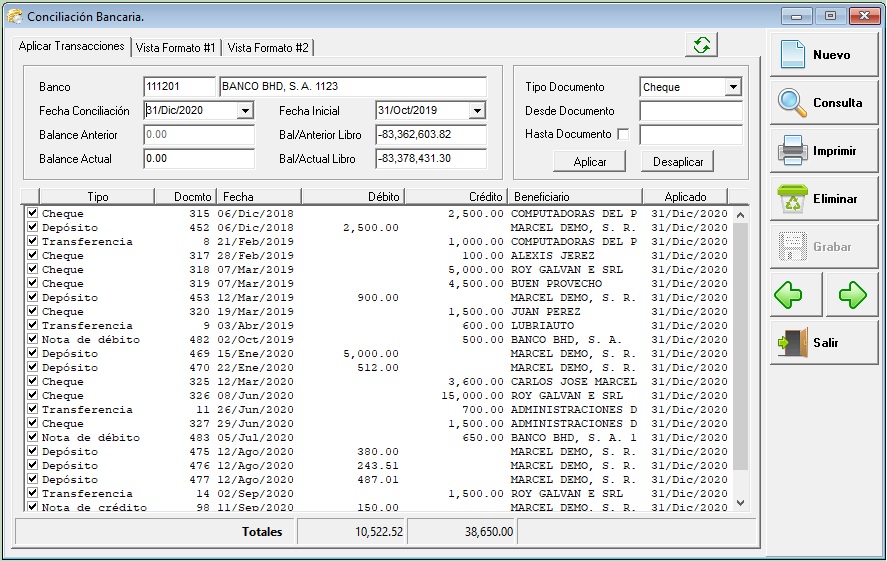
Task: Click the green refresh icon button
Action: [702, 45]
